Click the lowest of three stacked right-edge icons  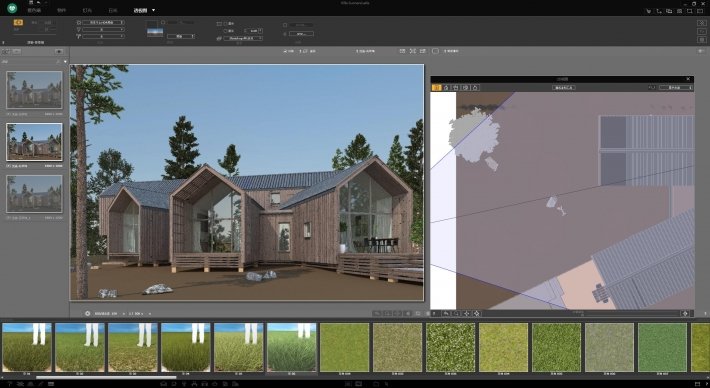tap(701, 39)
